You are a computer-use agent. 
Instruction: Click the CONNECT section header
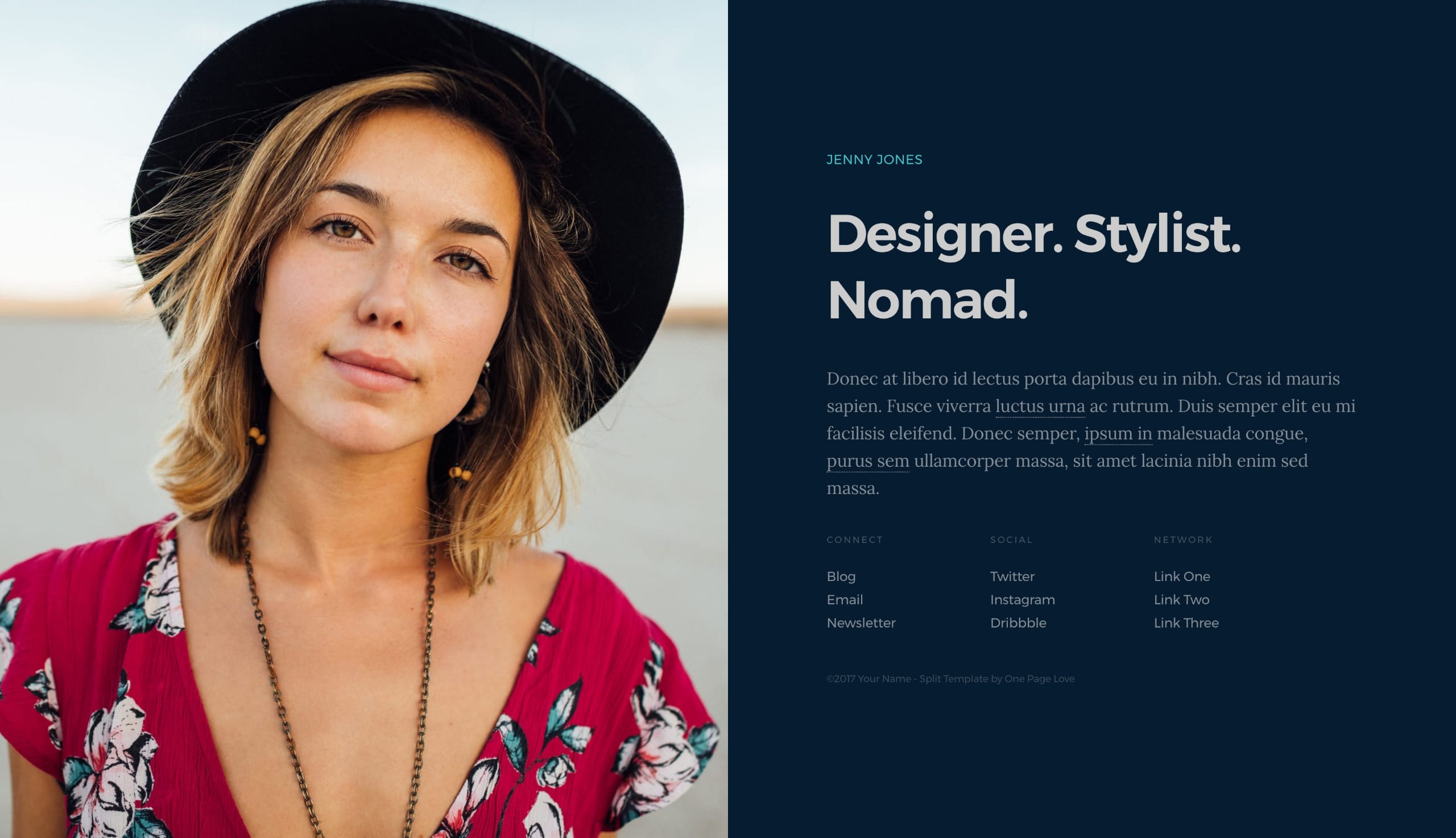854,539
